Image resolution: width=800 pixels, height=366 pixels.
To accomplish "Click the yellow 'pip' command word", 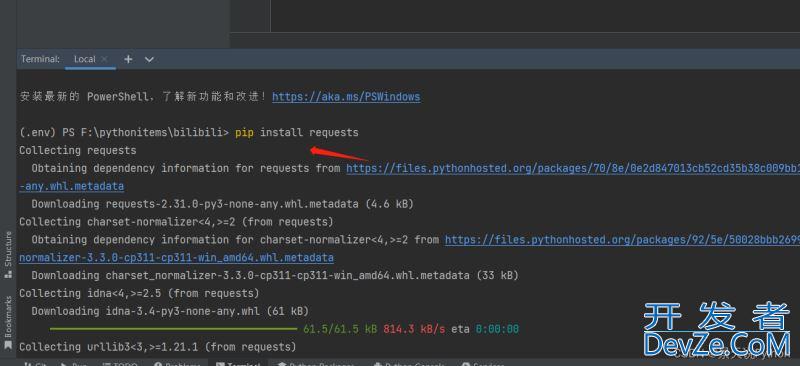I will point(244,133).
